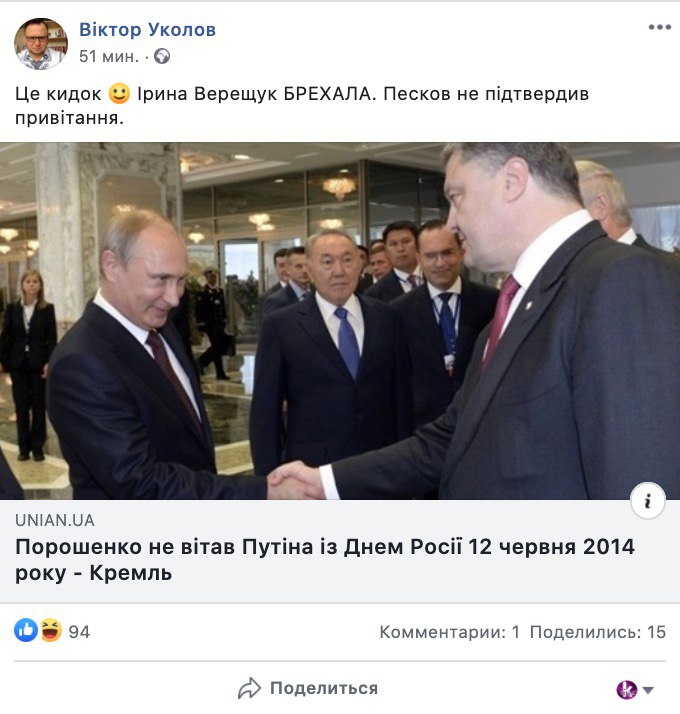Open the three-dots post options menu
This screenshot has width=680, height=714.
tap(660, 27)
